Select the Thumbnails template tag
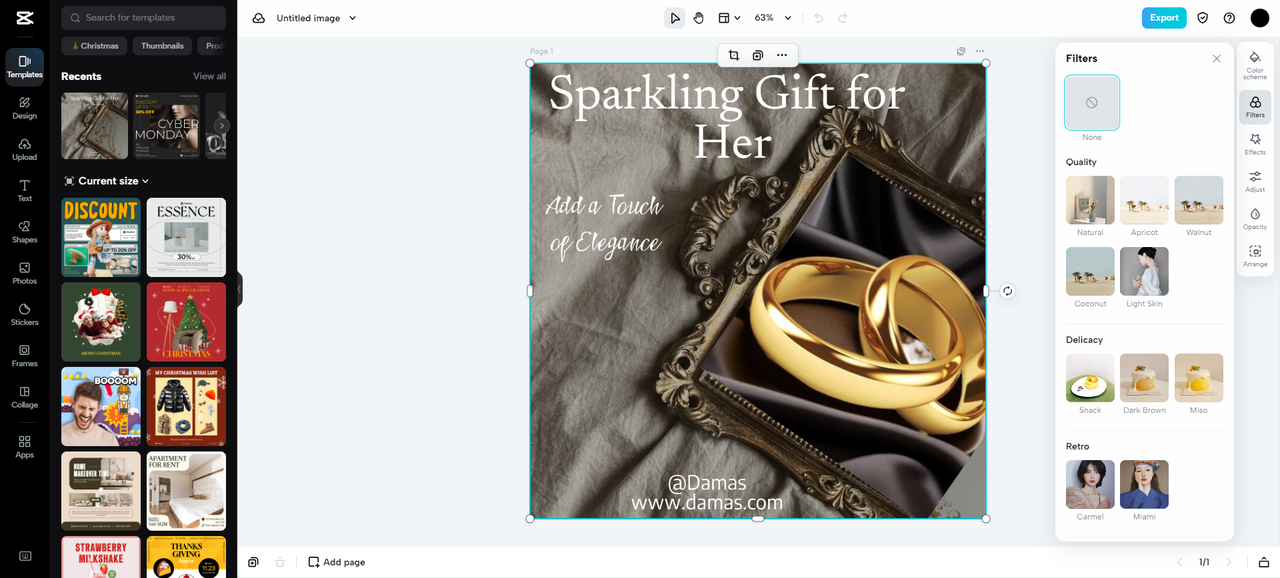 pyautogui.click(x=162, y=46)
